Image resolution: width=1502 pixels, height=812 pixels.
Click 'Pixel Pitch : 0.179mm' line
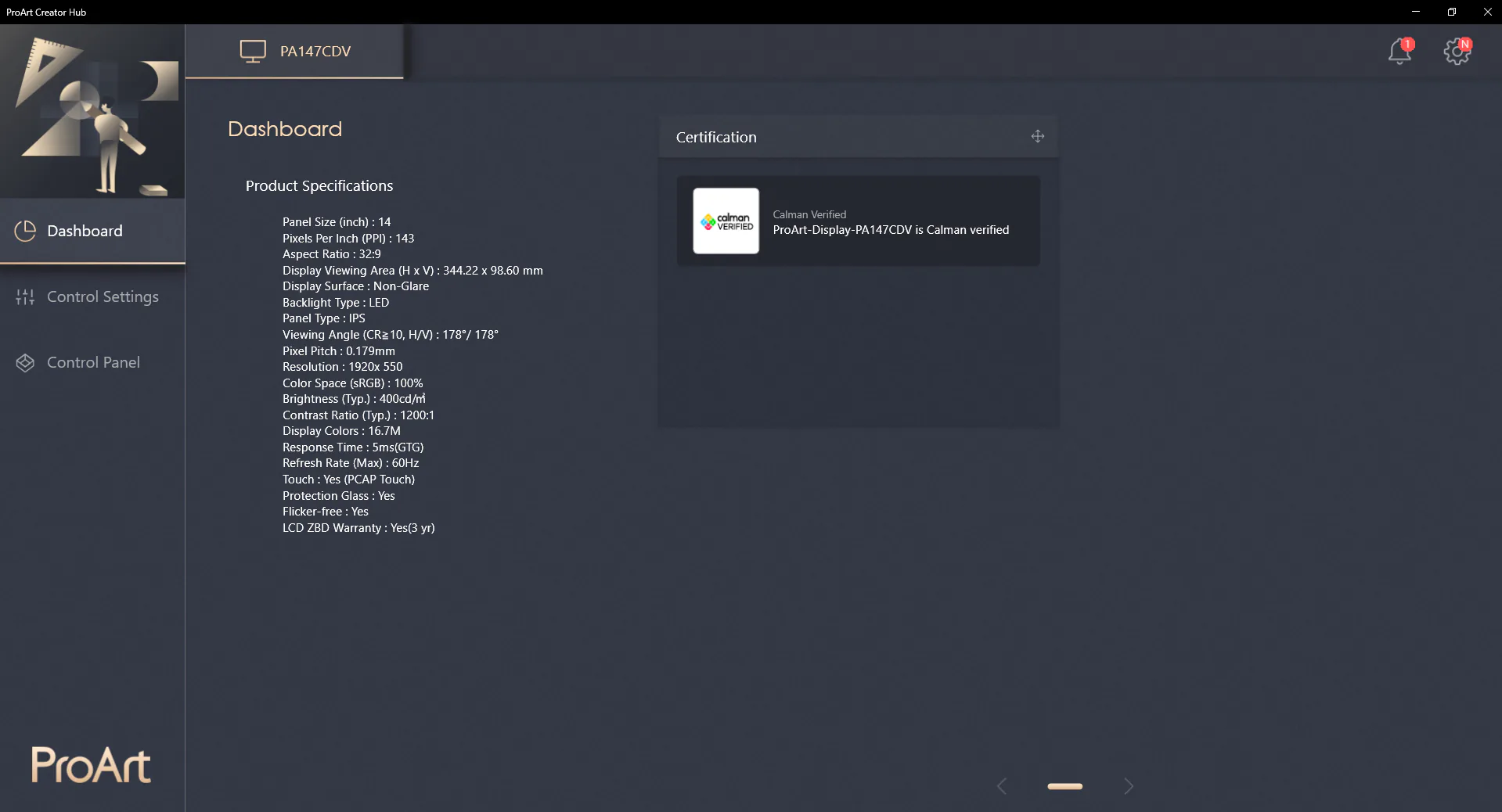(x=339, y=351)
